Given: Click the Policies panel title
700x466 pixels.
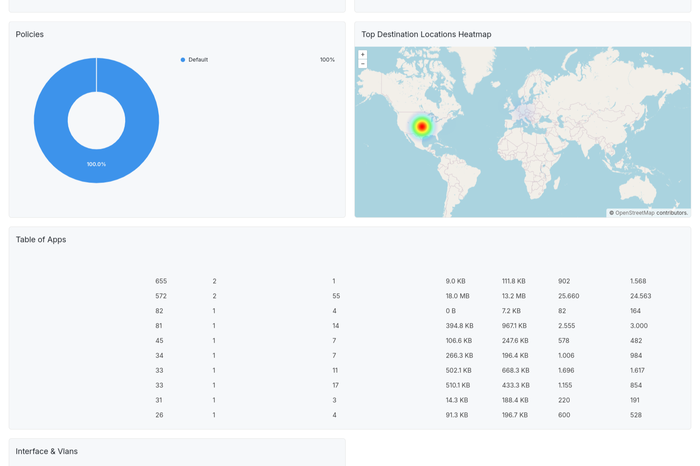Looking at the screenshot, I should click(30, 34).
